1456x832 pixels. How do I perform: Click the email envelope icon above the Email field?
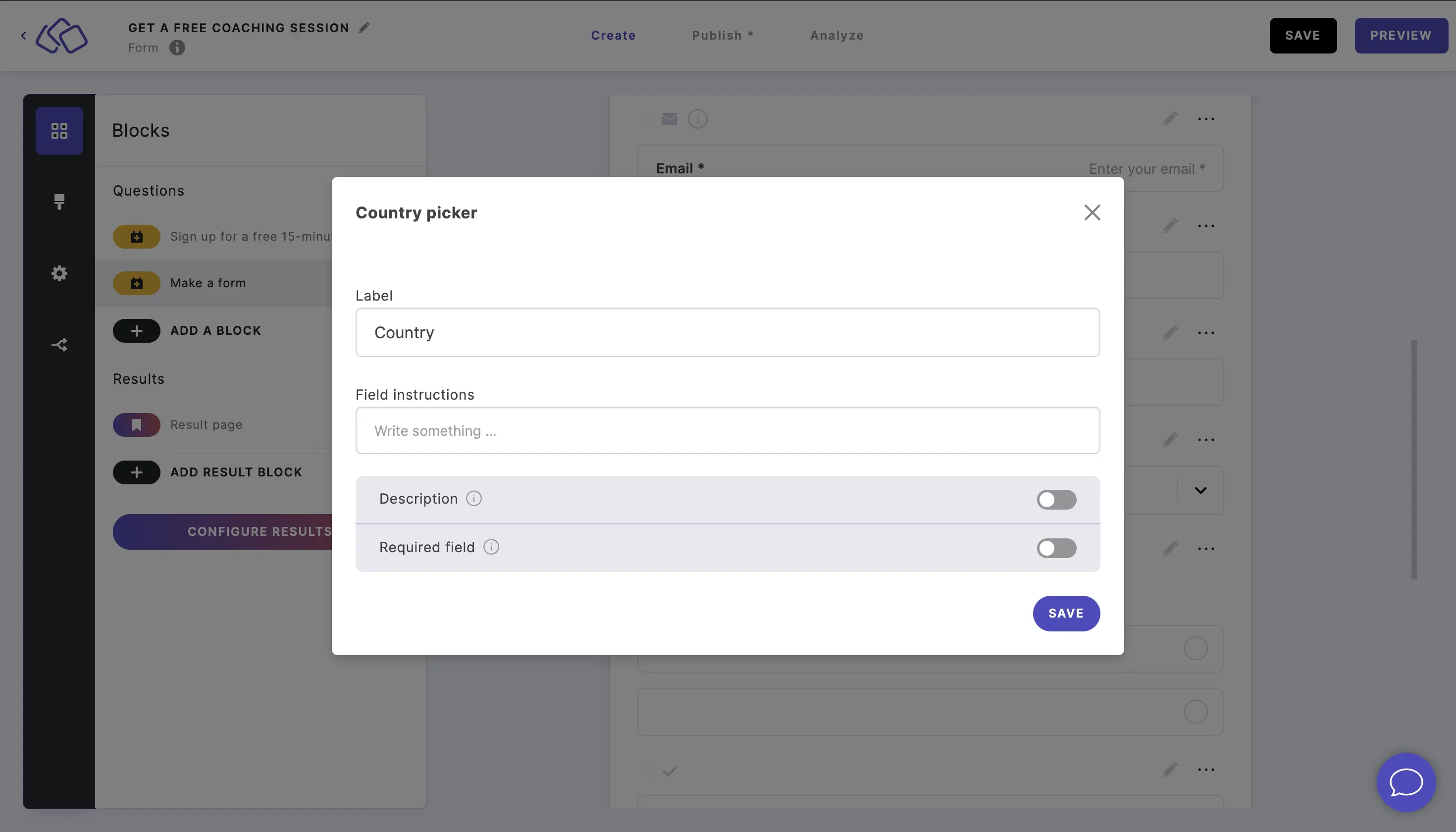point(669,119)
